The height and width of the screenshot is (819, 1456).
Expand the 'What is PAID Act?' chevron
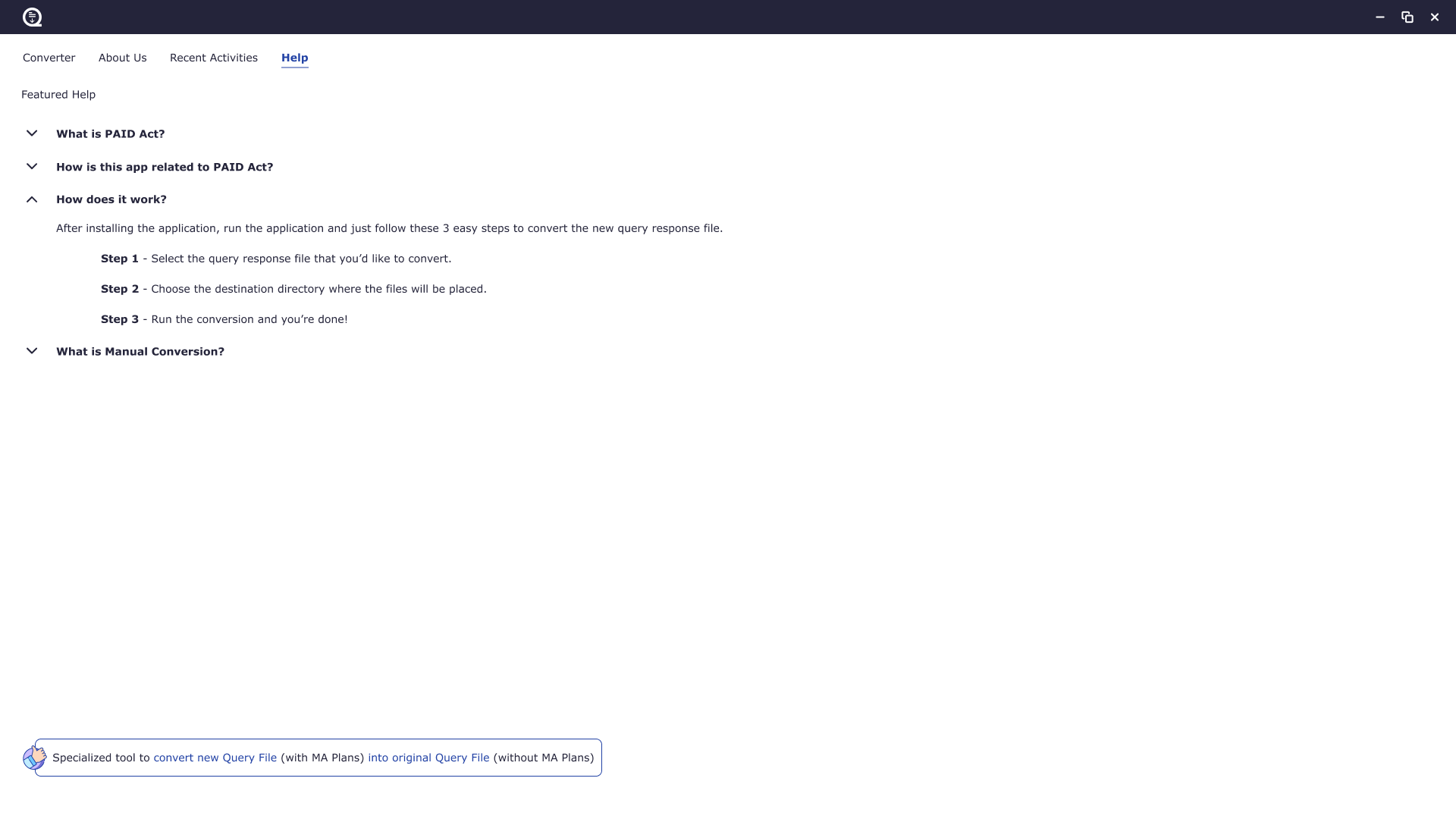coord(32,133)
